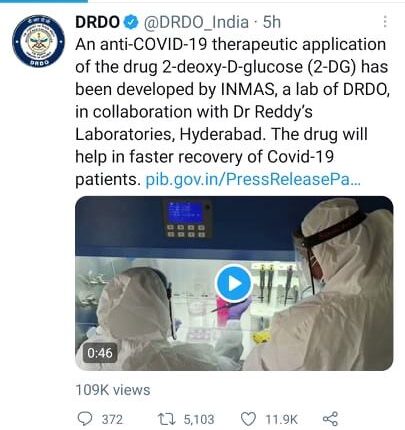This screenshot has width=405, height=430.
Task: Click the 5h timestamp
Action: [272, 22]
